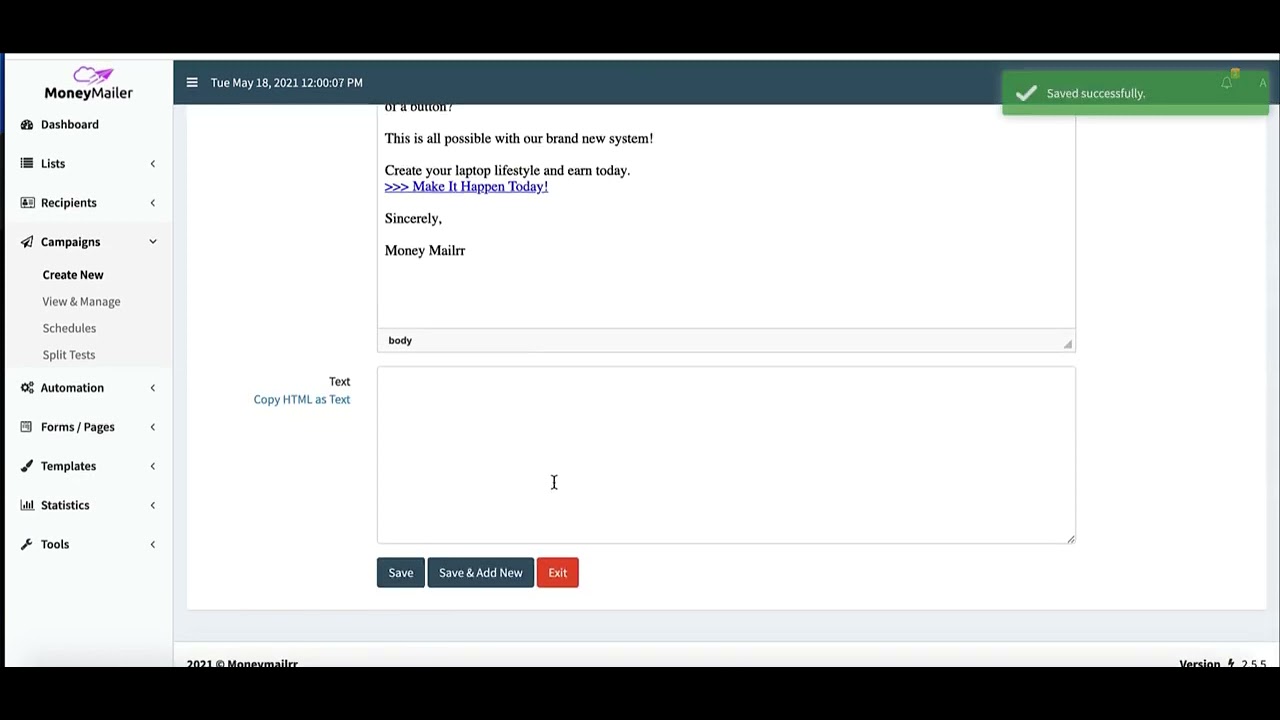Click the red Exit button
The image size is (1280, 720).
tap(558, 573)
